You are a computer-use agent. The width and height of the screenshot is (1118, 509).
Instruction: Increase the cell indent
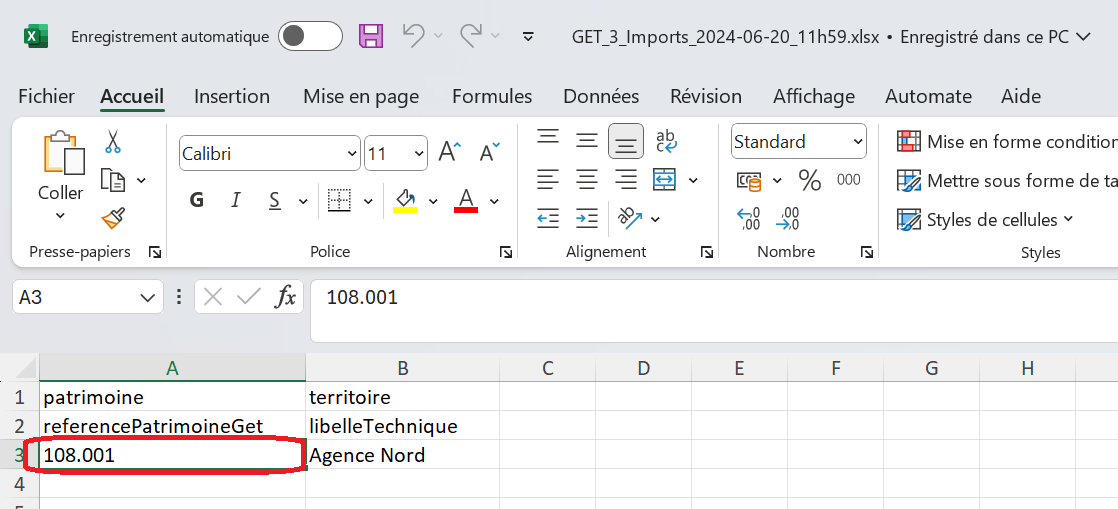point(586,219)
